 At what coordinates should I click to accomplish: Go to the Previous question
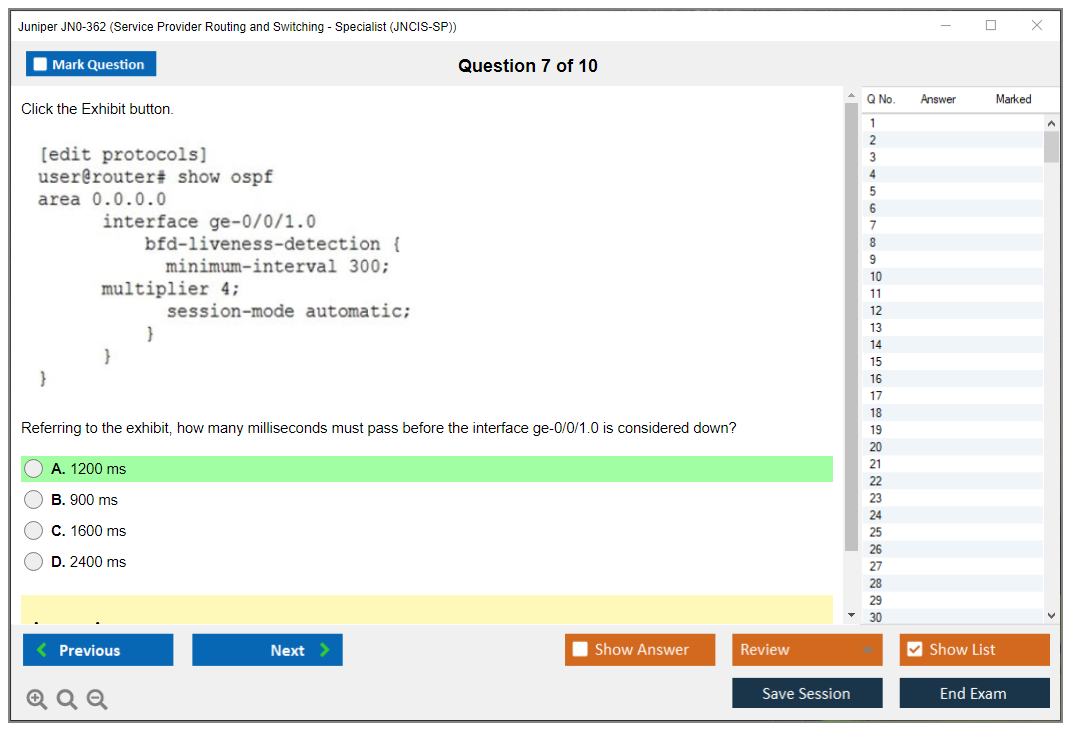[98, 650]
